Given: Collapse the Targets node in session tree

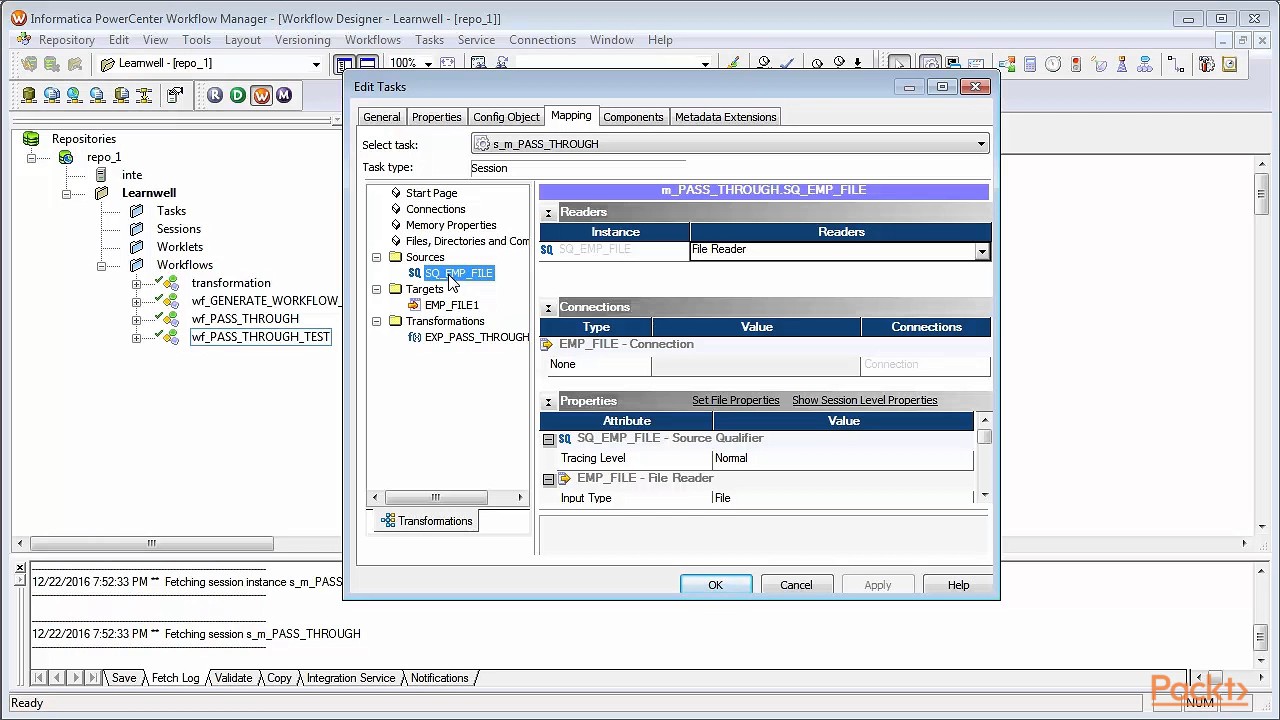Looking at the screenshot, I should click(x=376, y=289).
